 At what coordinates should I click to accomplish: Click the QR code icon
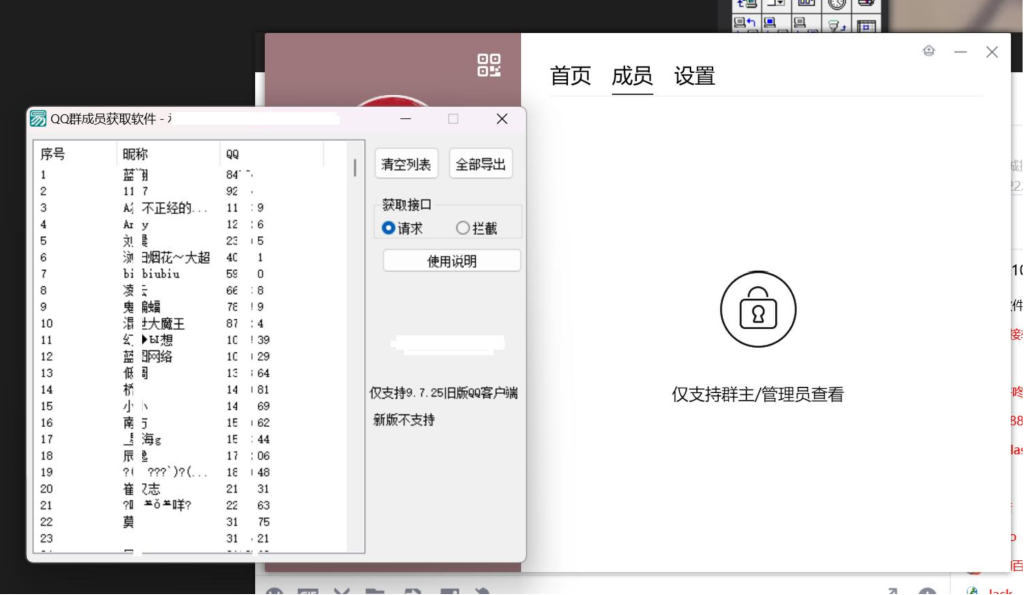489,66
